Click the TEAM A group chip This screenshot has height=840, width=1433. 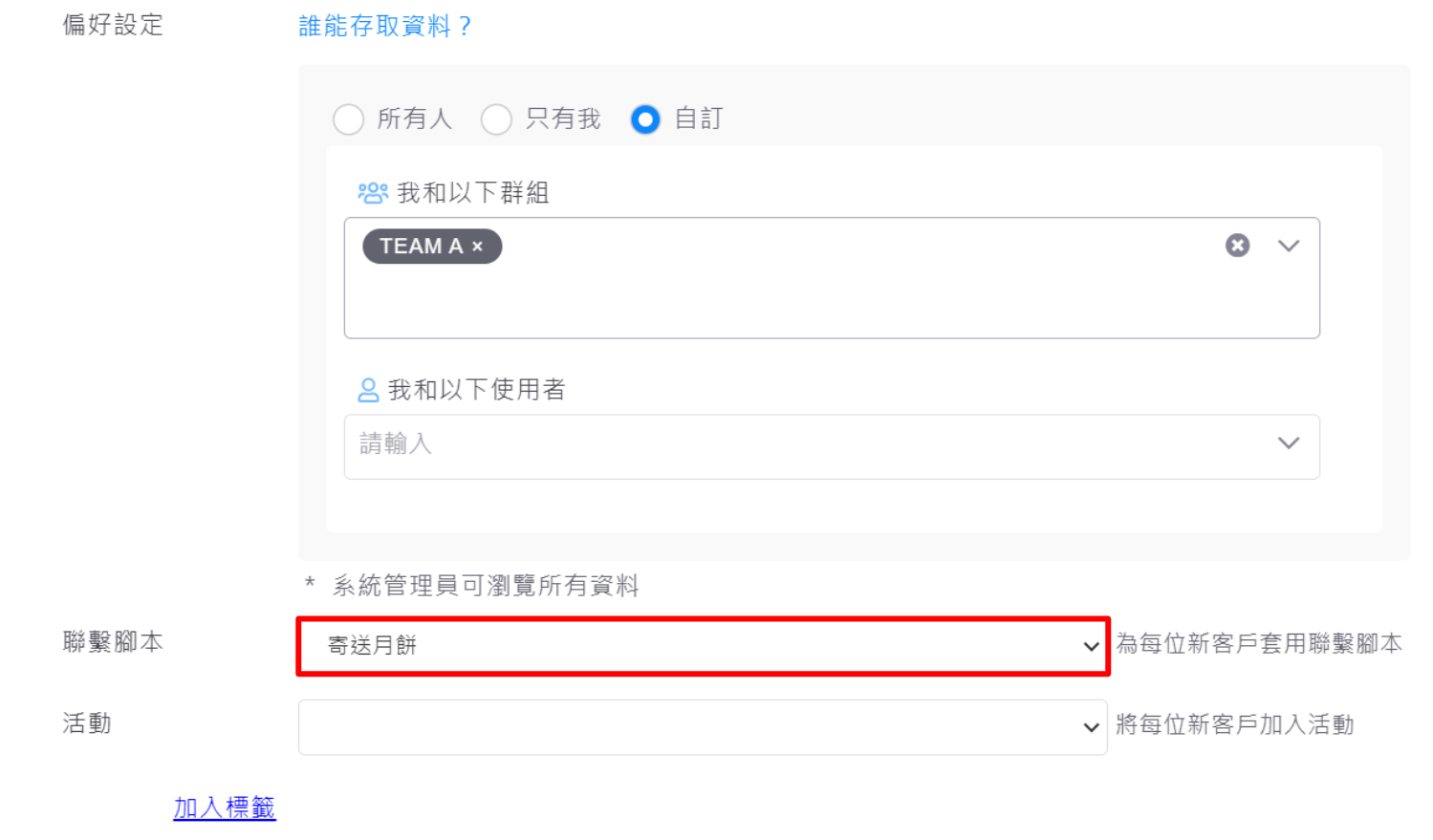click(421, 247)
